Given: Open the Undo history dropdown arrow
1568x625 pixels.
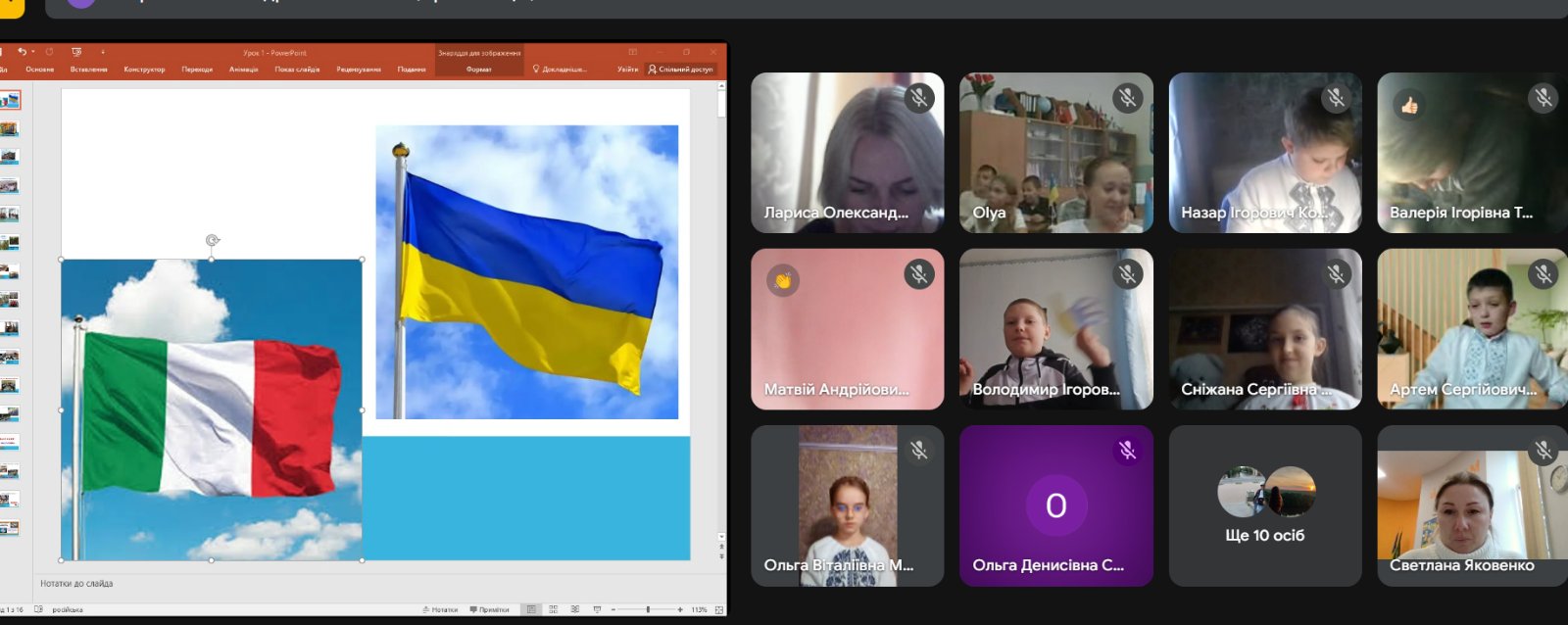Looking at the screenshot, I should 32,52.
